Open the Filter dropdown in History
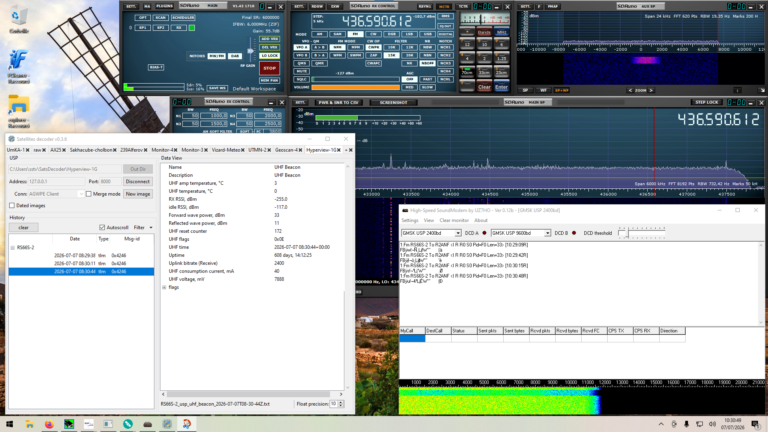The width and height of the screenshot is (768, 432). [143, 227]
